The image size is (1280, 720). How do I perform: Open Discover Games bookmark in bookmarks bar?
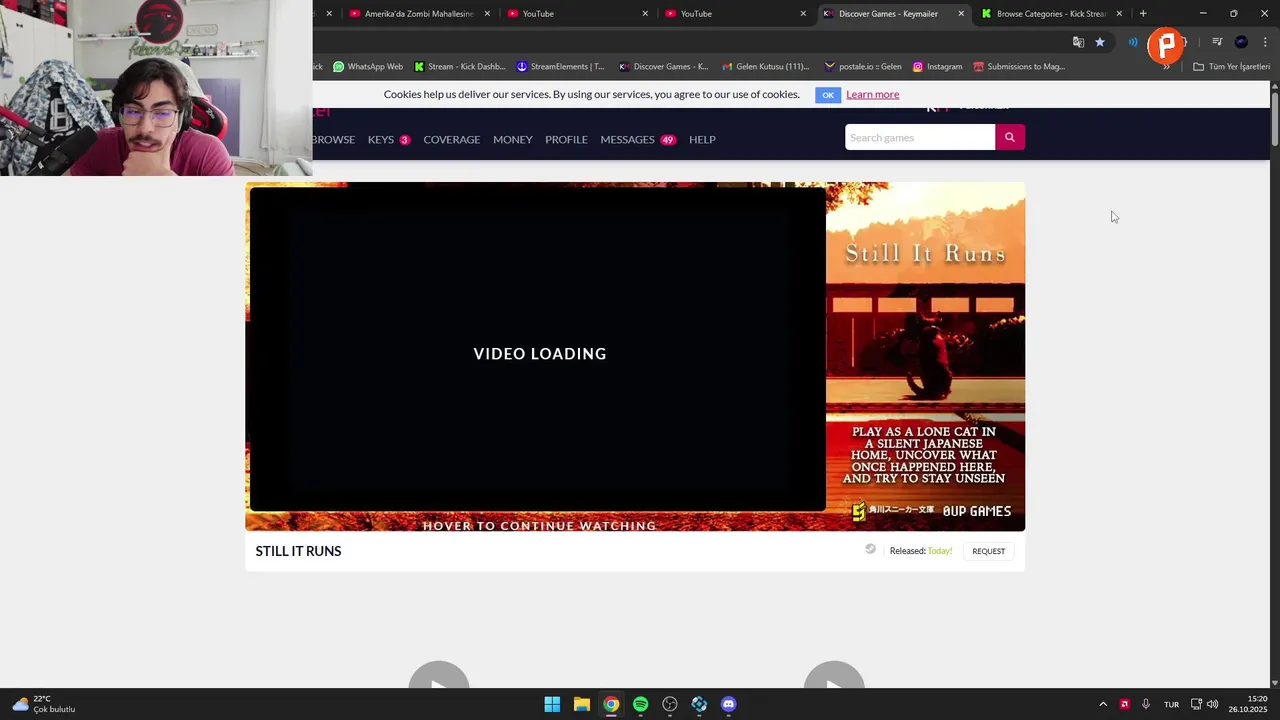pos(663,67)
